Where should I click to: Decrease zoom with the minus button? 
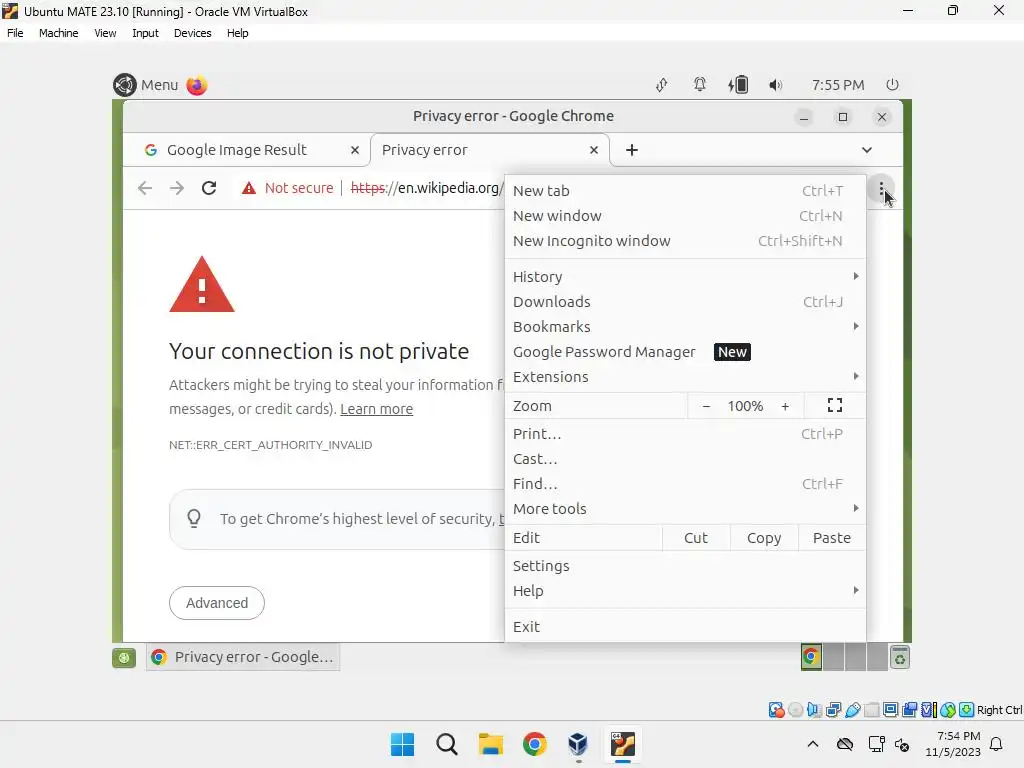tap(706, 406)
